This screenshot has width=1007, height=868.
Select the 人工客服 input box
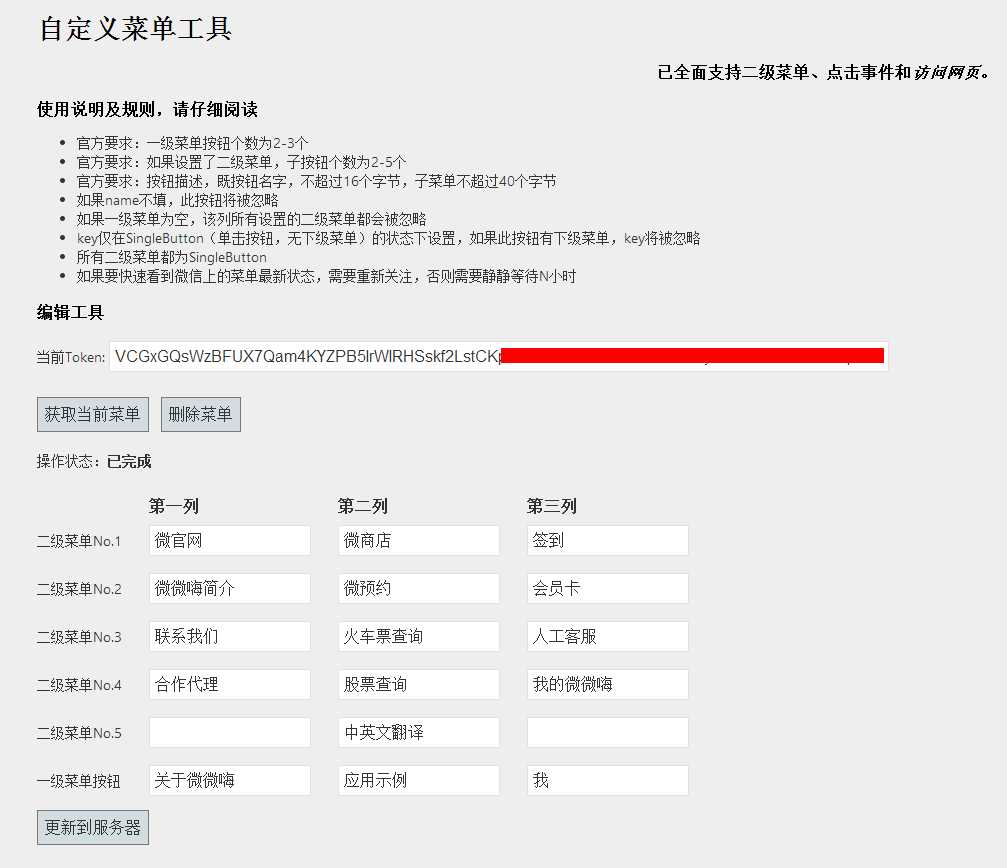(x=608, y=636)
